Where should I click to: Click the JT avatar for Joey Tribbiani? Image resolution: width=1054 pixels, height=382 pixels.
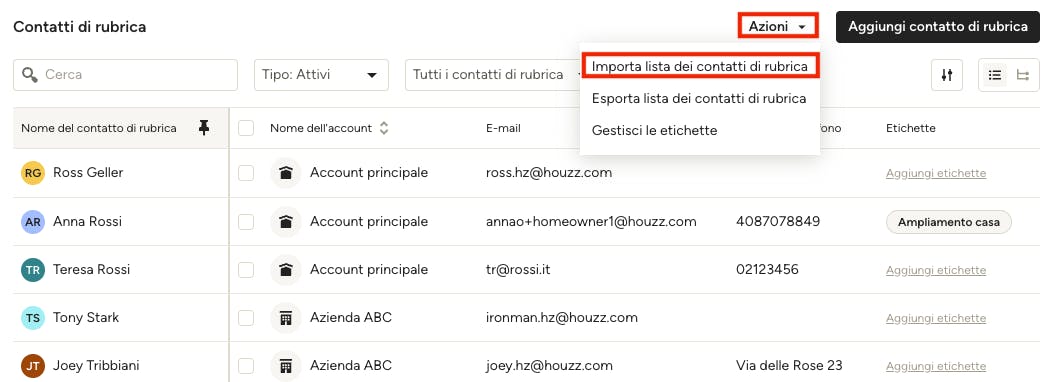32,366
